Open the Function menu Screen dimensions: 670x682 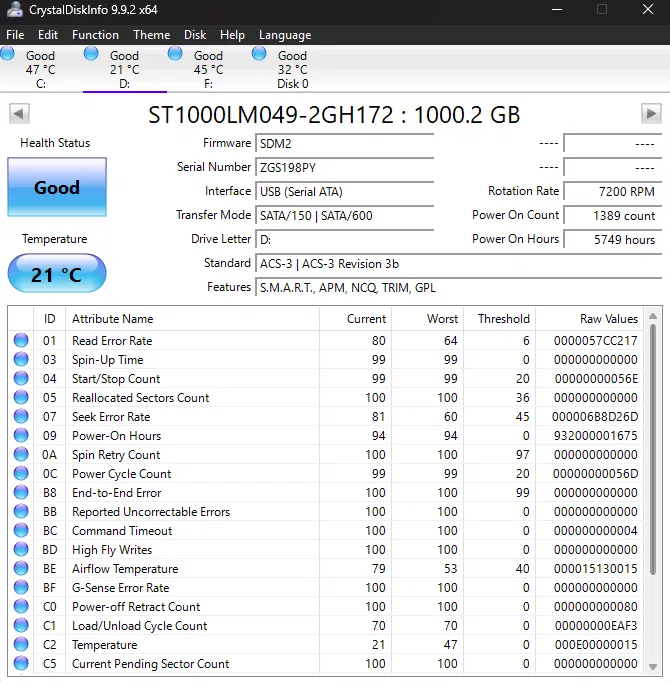coord(95,35)
